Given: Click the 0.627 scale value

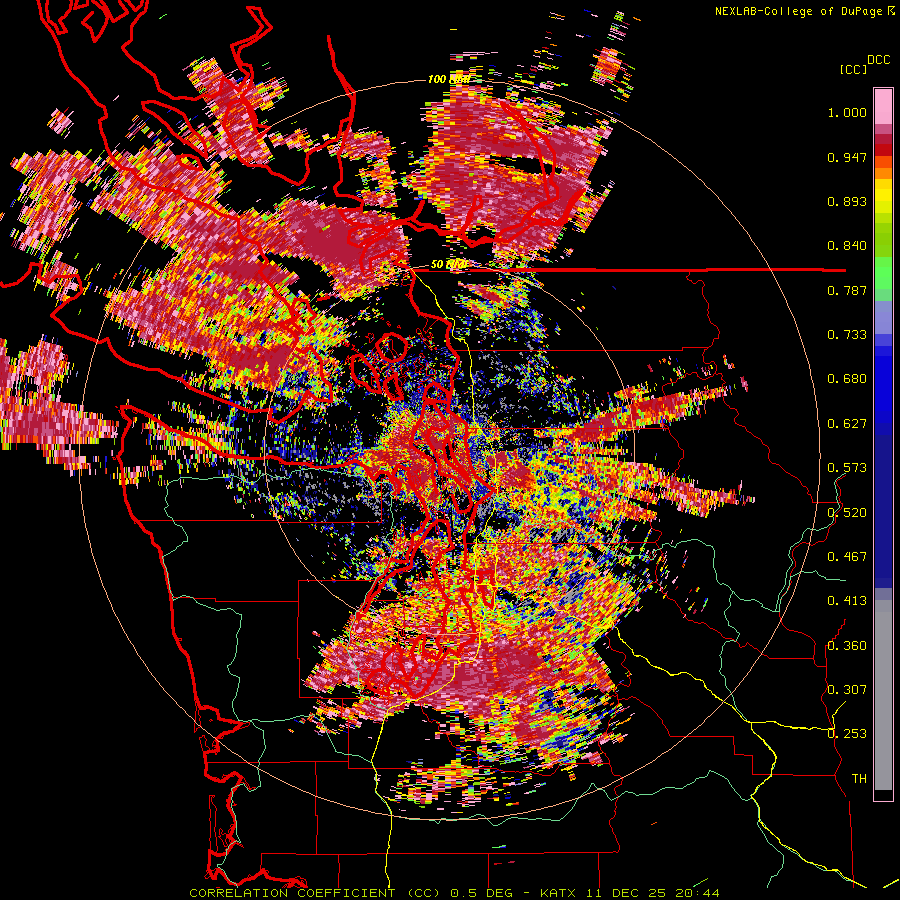Looking at the screenshot, I should click(847, 424).
